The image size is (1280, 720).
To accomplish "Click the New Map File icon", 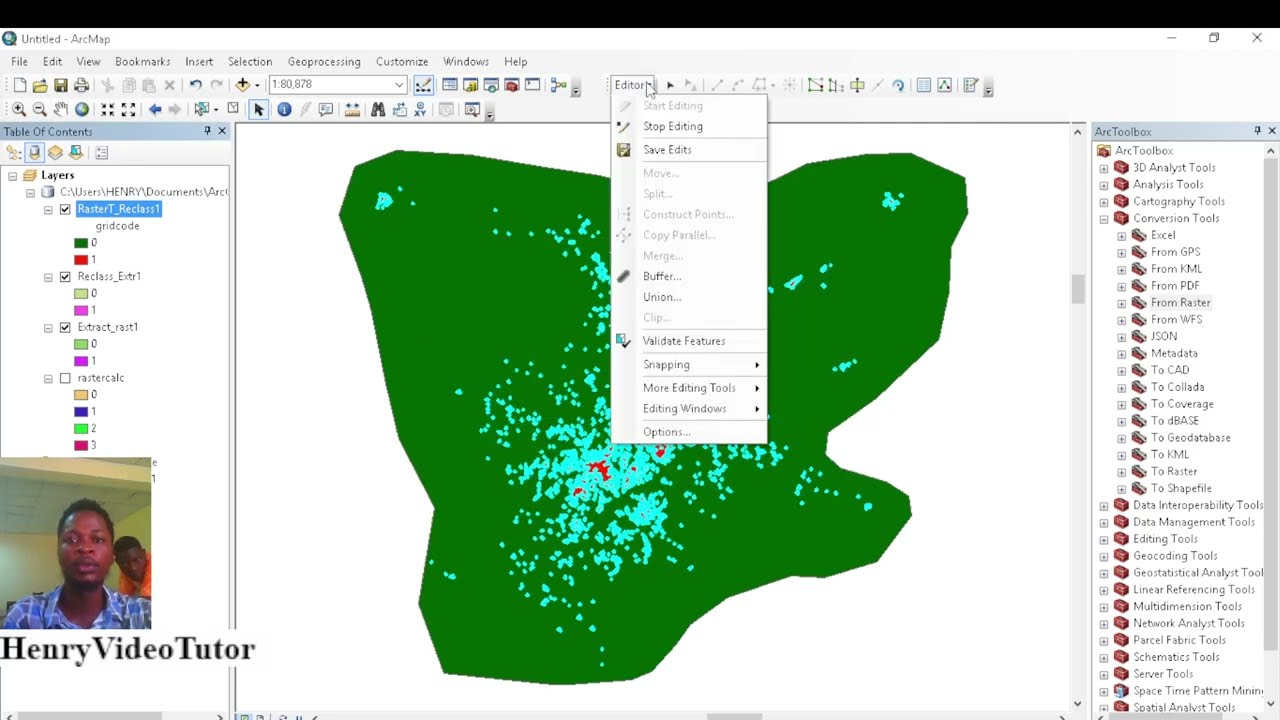I will tap(19, 86).
